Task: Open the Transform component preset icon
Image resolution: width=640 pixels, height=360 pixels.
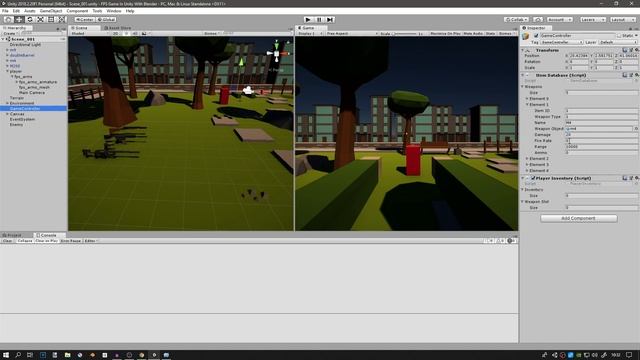Action: 631,50
